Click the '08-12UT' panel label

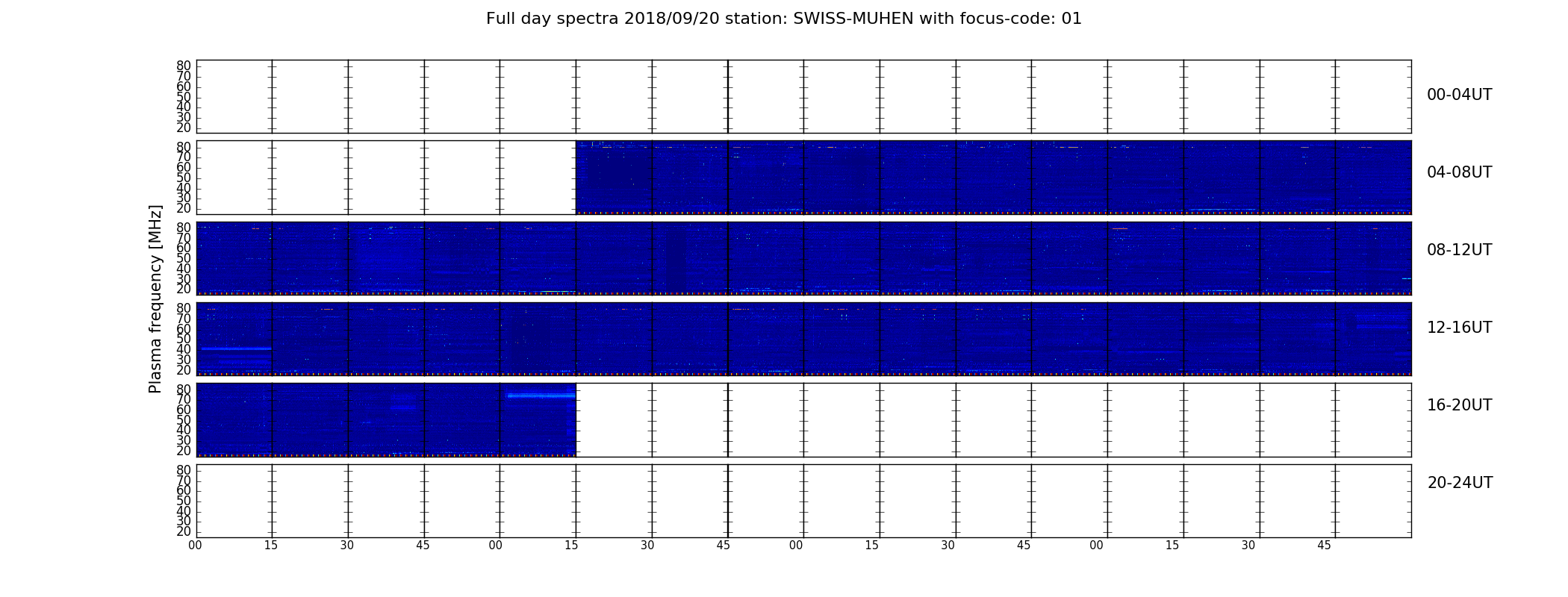click(1460, 250)
